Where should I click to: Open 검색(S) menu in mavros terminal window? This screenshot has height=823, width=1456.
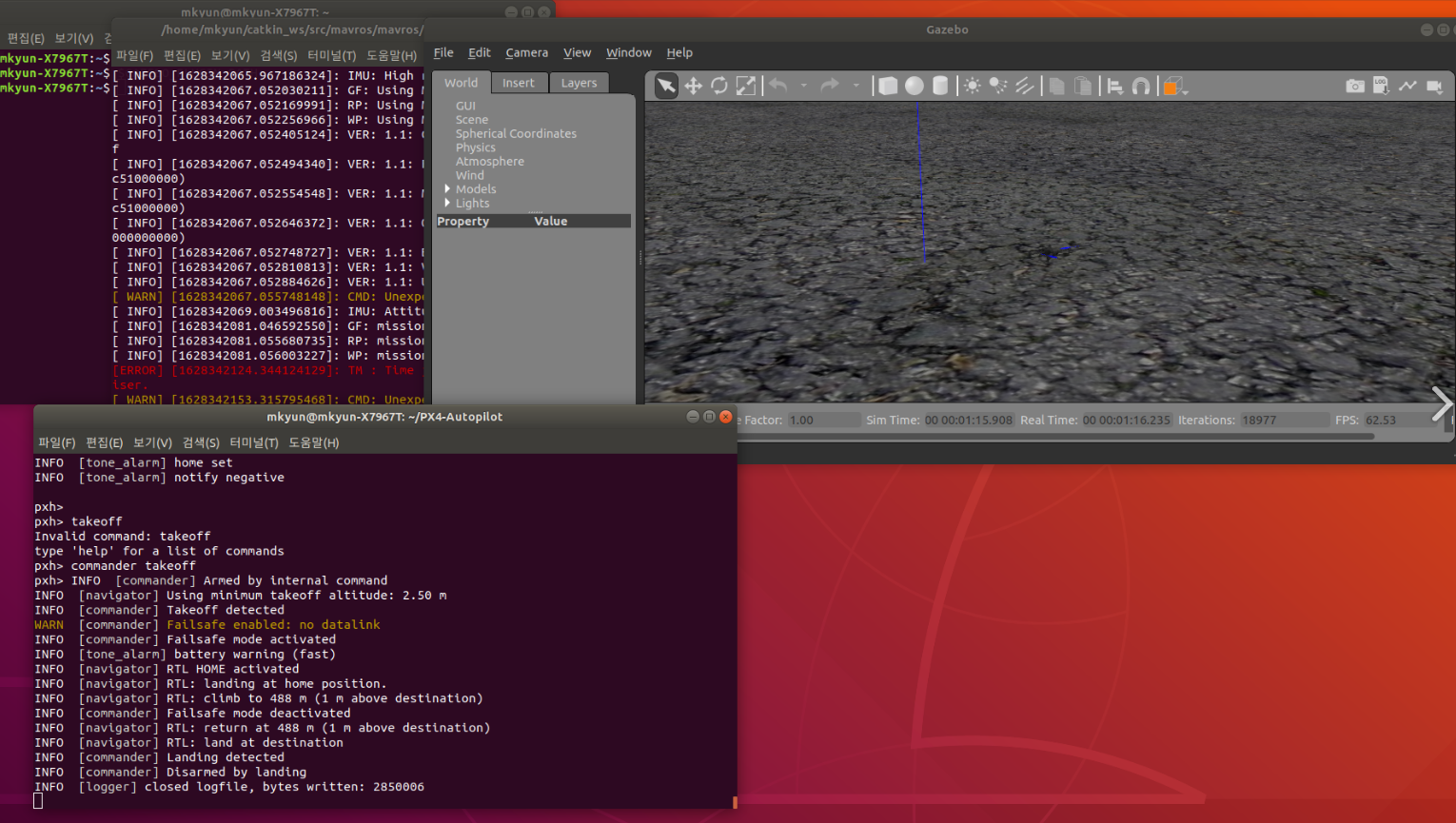[x=279, y=55]
